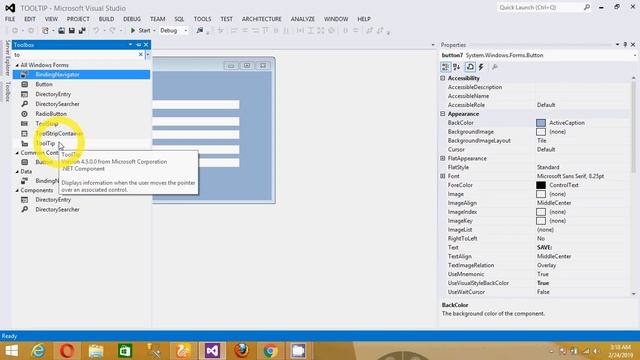640x360 pixels.
Task: Click the Text property value SAVE
Action: pos(544,248)
